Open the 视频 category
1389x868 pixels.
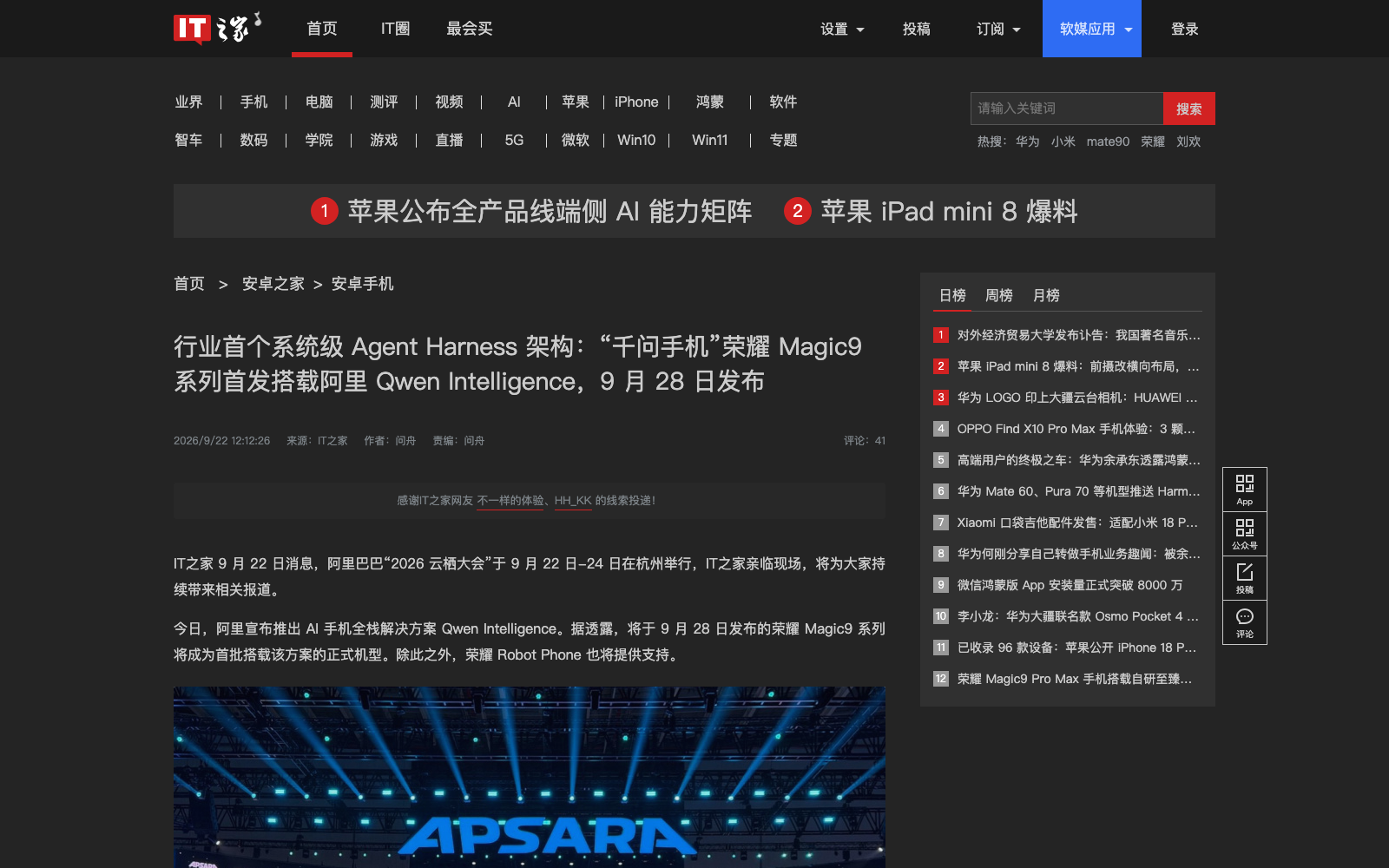[x=449, y=102]
